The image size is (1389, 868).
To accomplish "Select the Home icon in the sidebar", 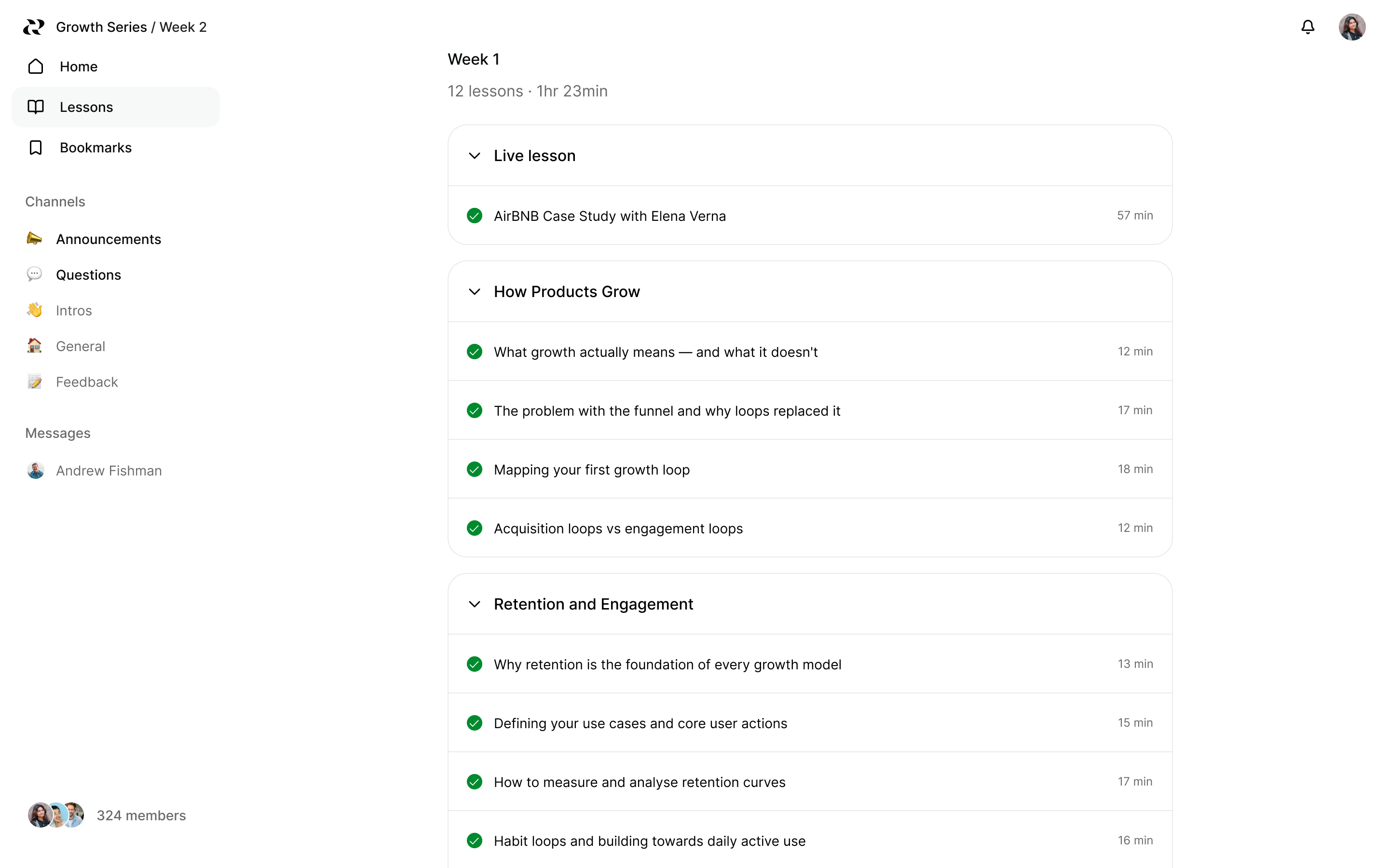I will pos(36,66).
